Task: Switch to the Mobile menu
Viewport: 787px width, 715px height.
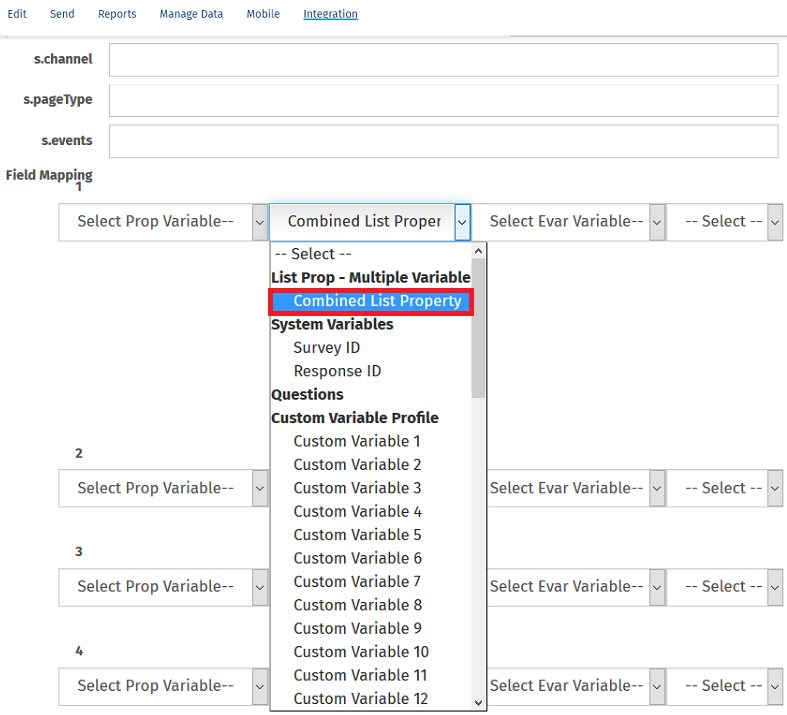Action: coord(263,14)
